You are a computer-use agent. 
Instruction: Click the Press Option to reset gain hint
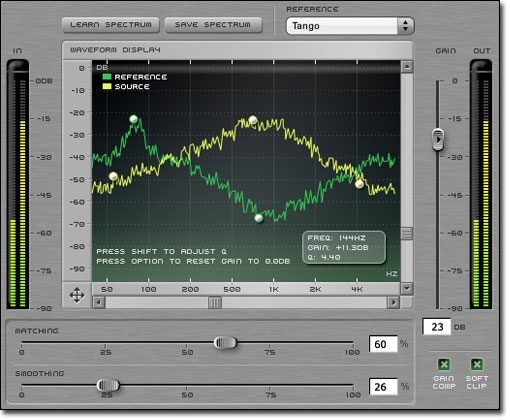tap(193, 261)
